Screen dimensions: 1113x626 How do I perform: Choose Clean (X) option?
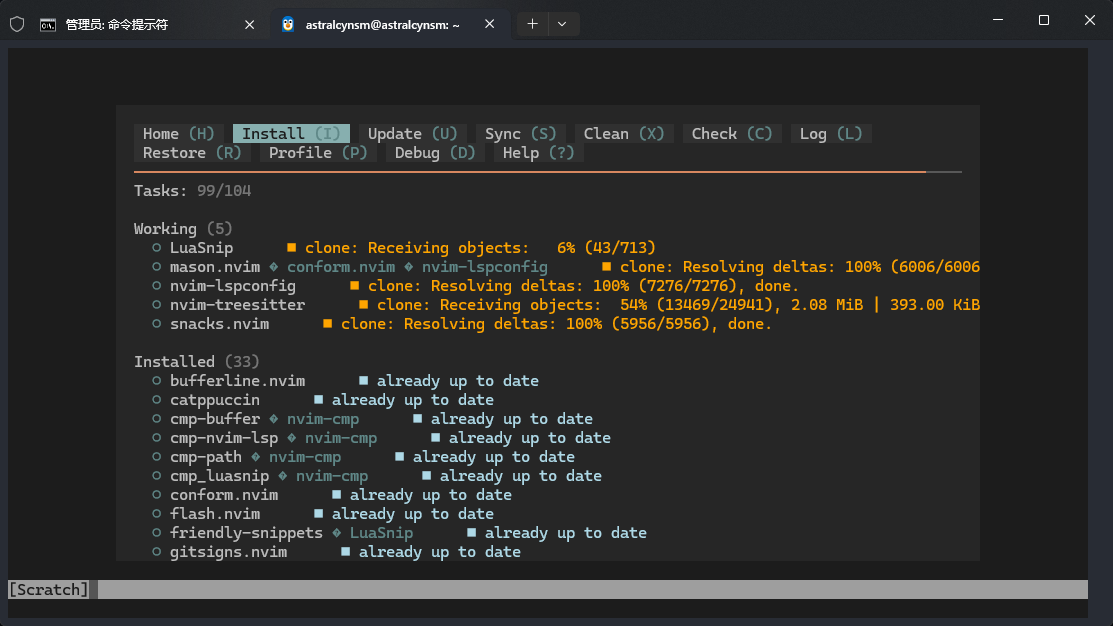[624, 134]
